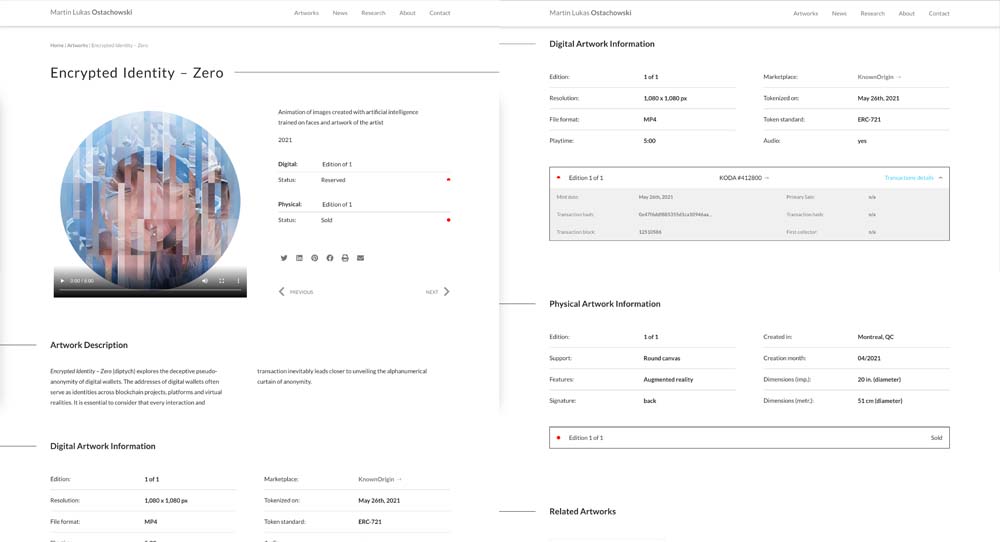The image size is (1000, 542).
Task: Share artwork on Twitter
Action: pos(284,258)
